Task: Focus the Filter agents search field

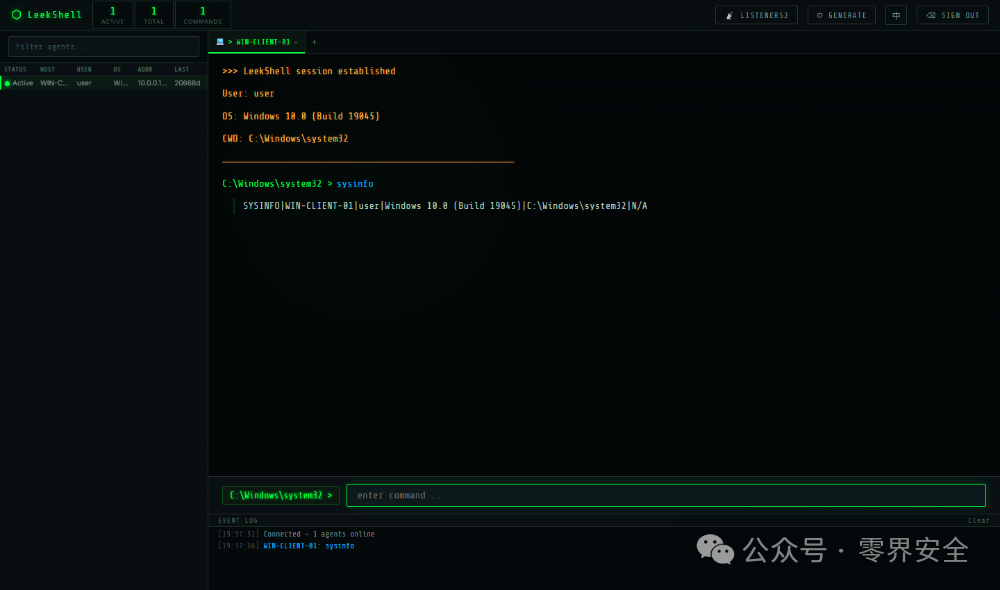Action: (103, 47)
